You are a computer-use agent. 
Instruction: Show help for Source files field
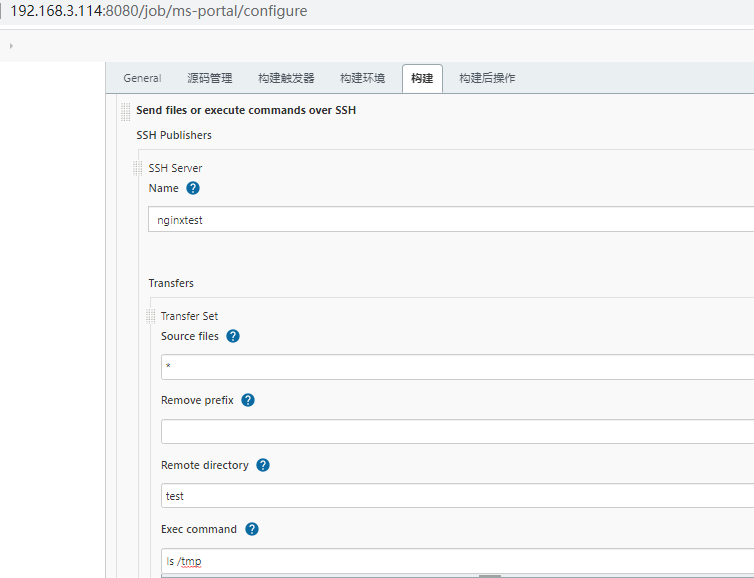coord(233,336)
